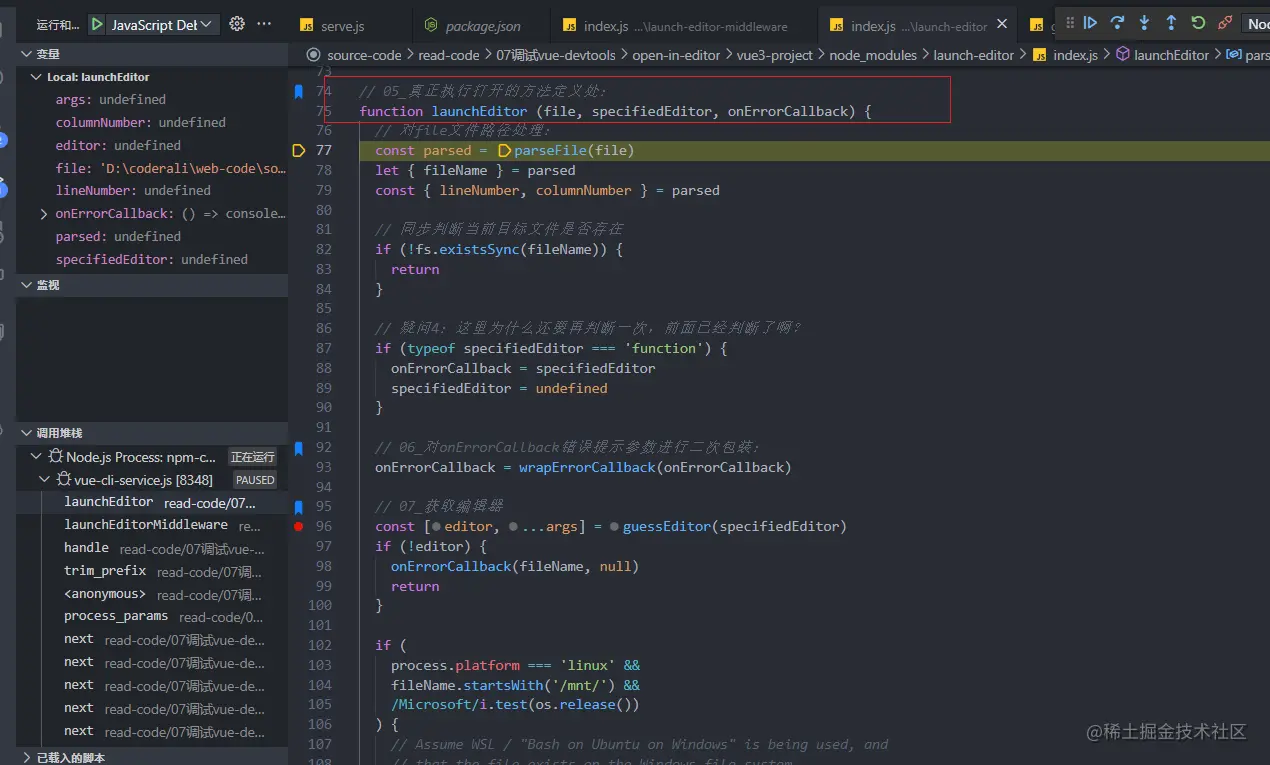Click the launch-editor folder breadcrumb
Image resolution: width=1270 pixels, height=765 pixels.
pyautogui.click(x=974, y=55)
